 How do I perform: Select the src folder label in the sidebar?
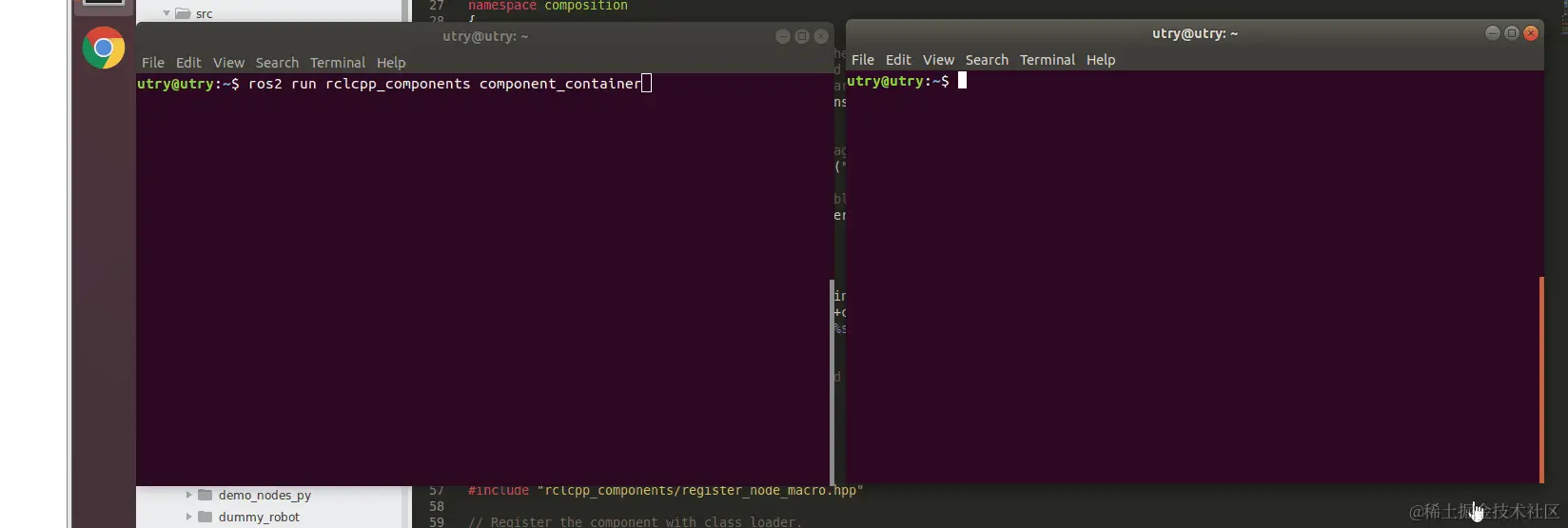(x=205, y=13)
